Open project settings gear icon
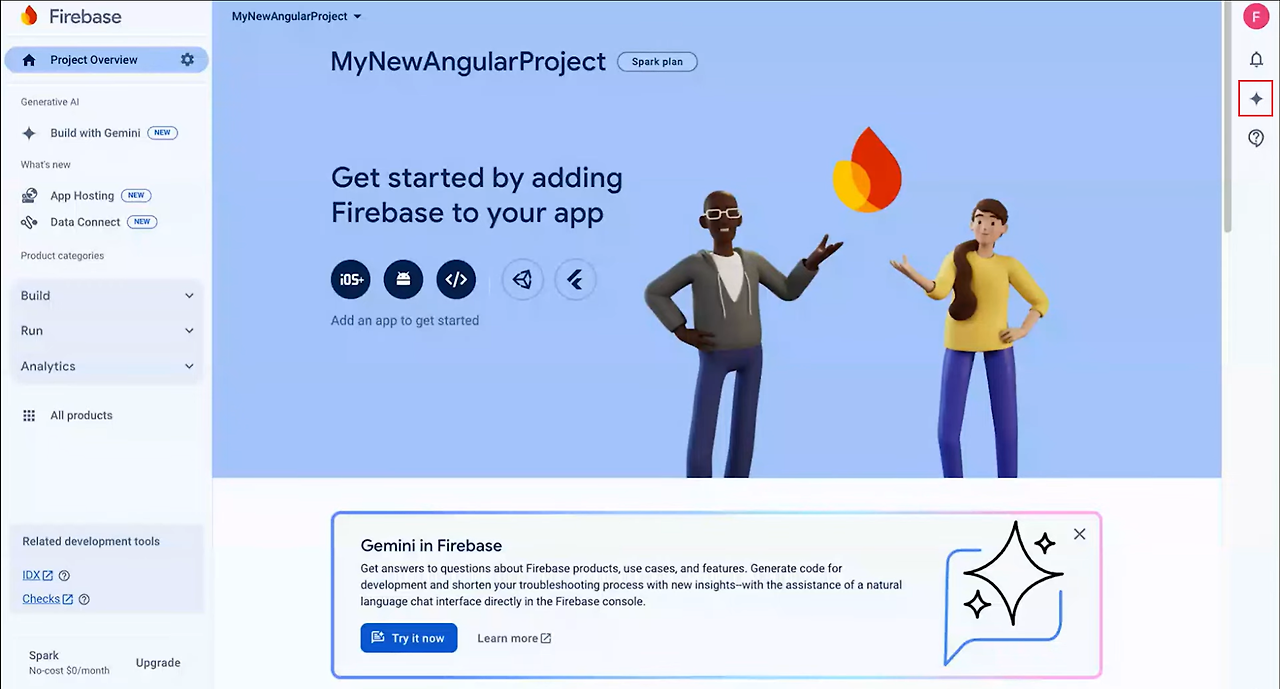The height and width of the screenshot is (689, 1280). tap(187, 60)
